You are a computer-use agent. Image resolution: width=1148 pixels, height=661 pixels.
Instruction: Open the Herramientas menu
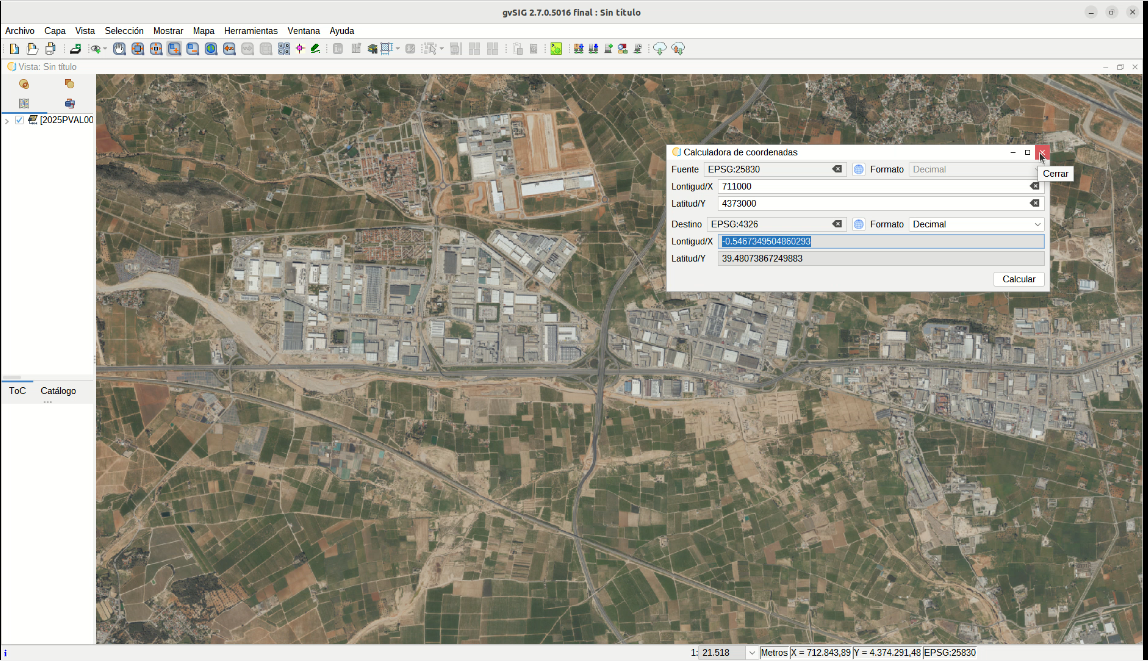click(250, 31)
